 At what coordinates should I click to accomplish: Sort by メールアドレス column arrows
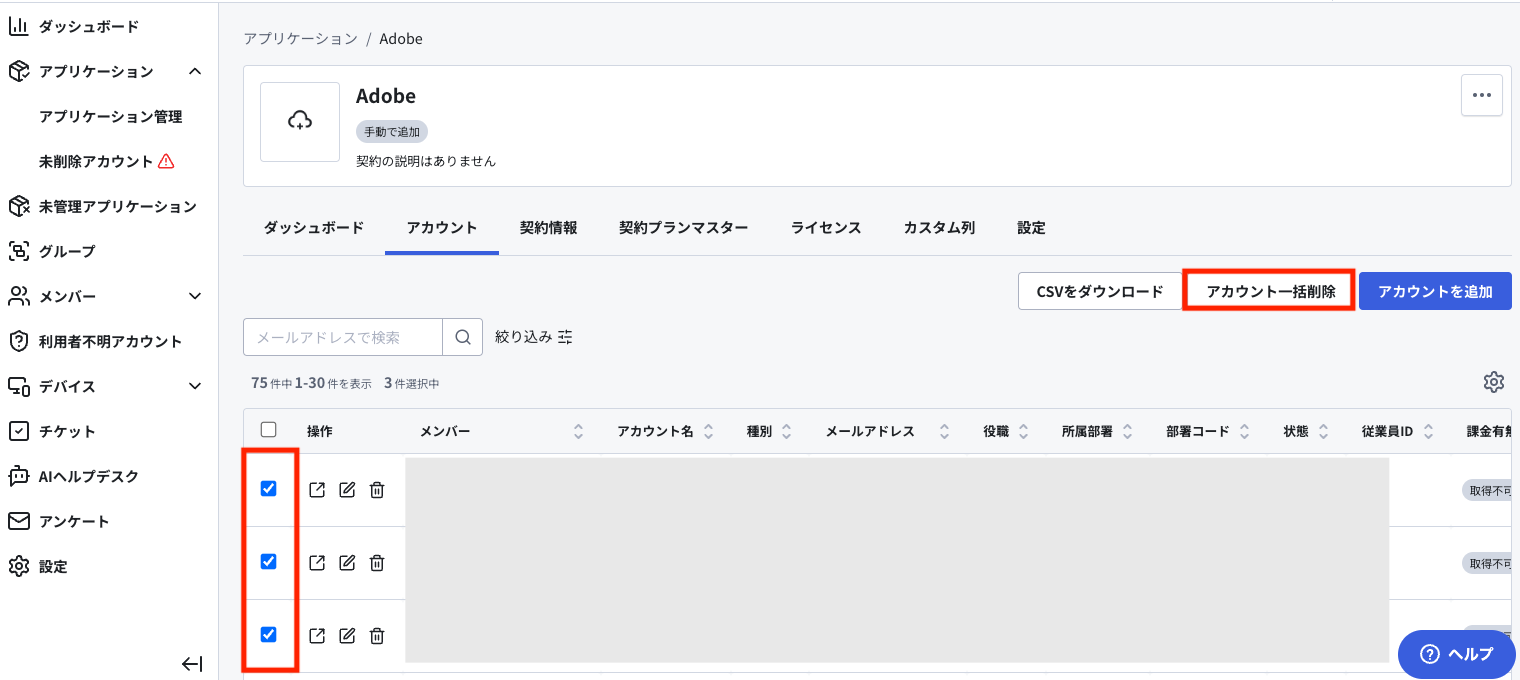pos(944,432)
